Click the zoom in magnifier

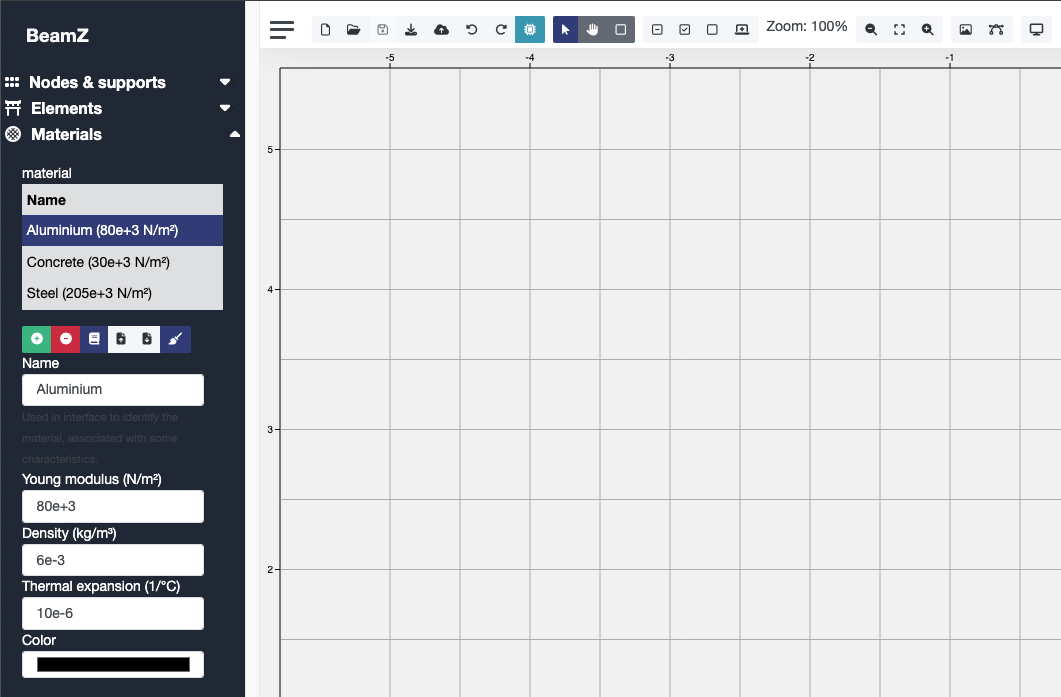click(x=928, y=30)
